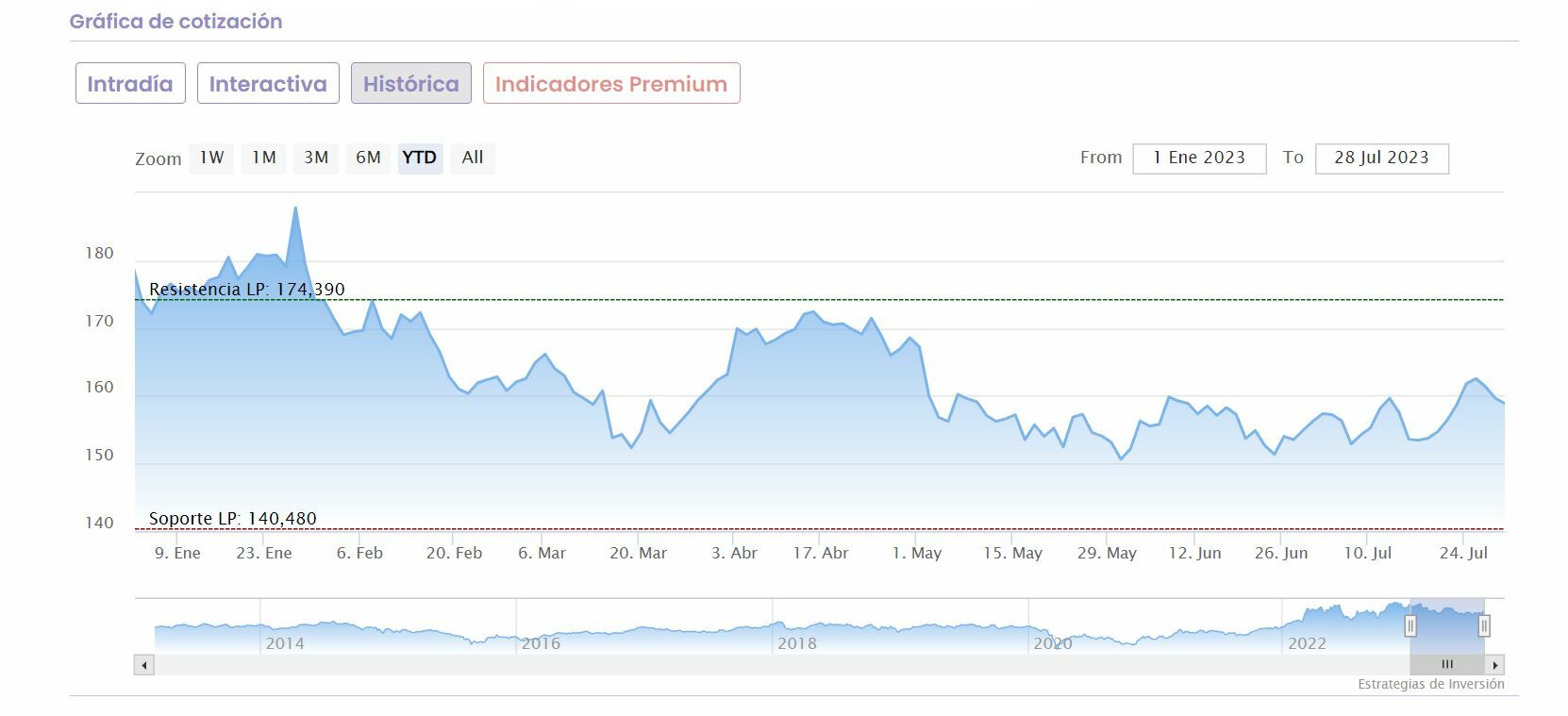Viewport: 1568px width, 716px height.
Task: Set zoom range to 3M
Action: pos(316,158)
